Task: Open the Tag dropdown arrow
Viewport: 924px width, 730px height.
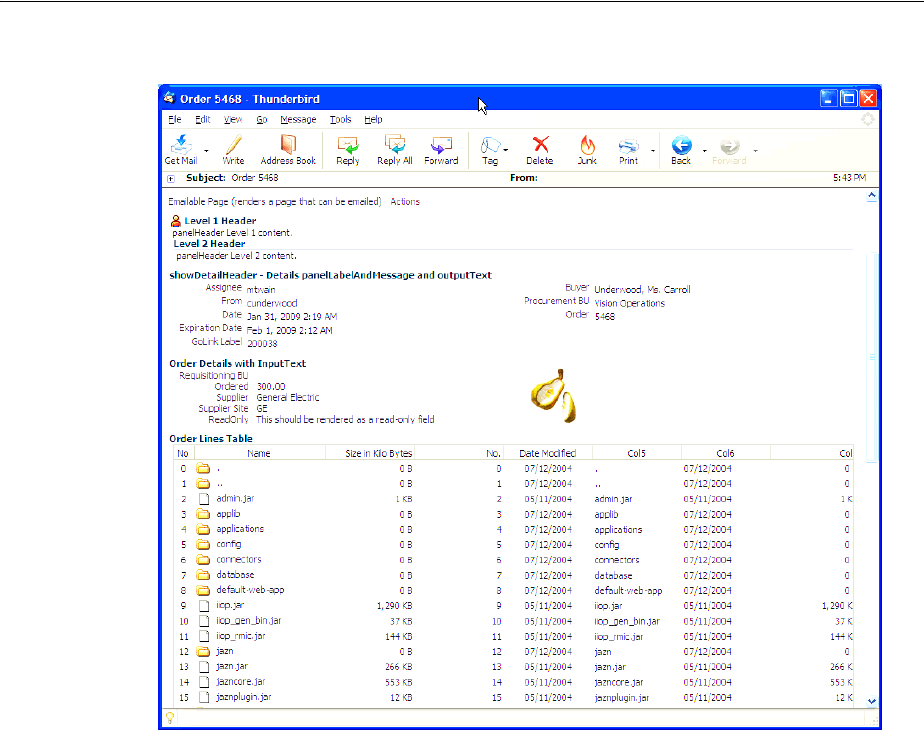Action: pyautogui.click(x=506, y=150)
